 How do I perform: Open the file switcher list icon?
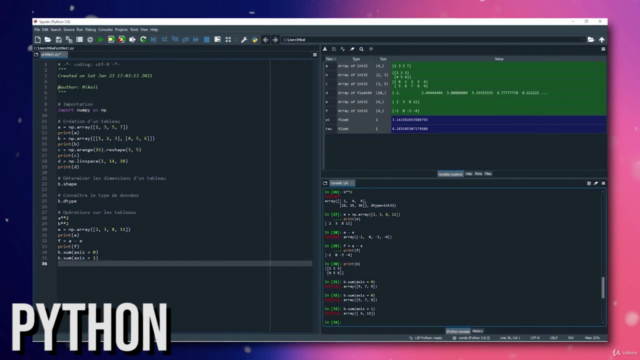(80, 40)
